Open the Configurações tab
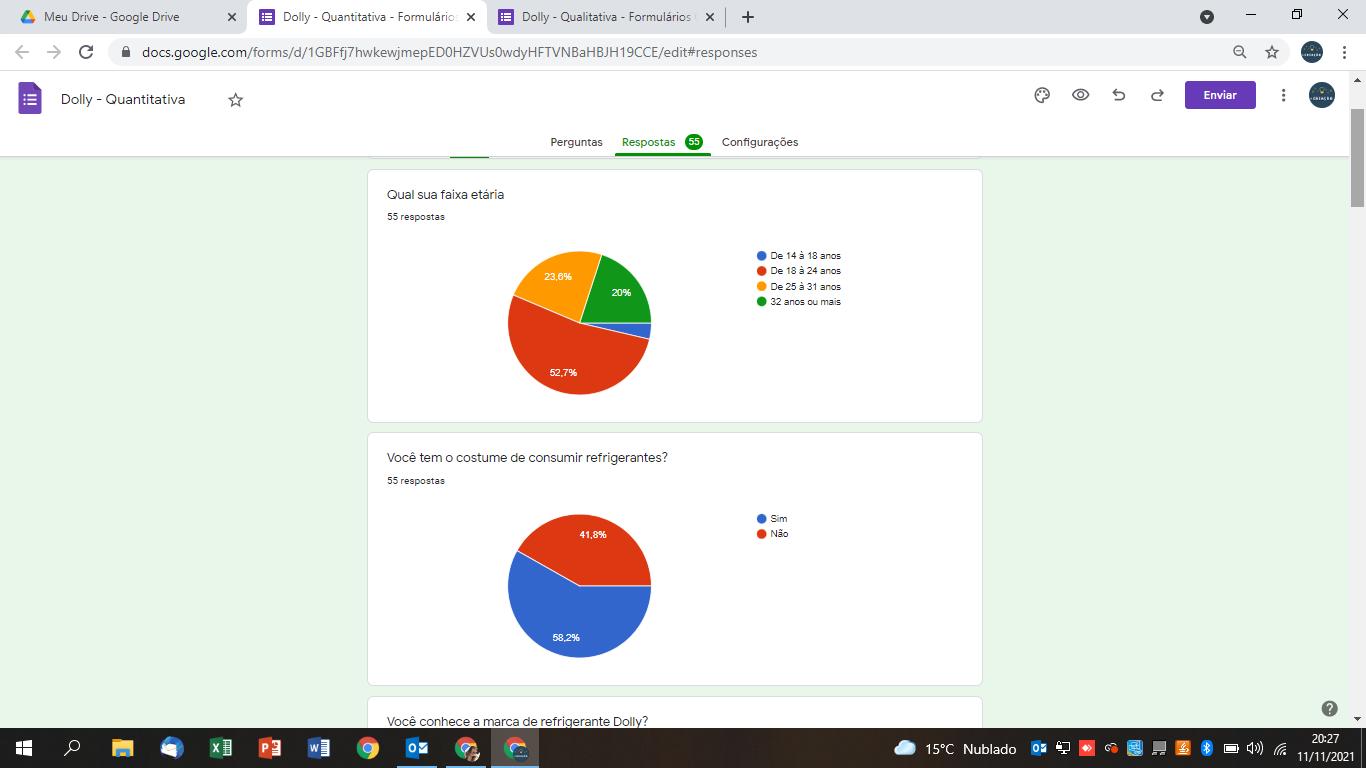Viewport: 1366px width, 768px height. (760, 142)
